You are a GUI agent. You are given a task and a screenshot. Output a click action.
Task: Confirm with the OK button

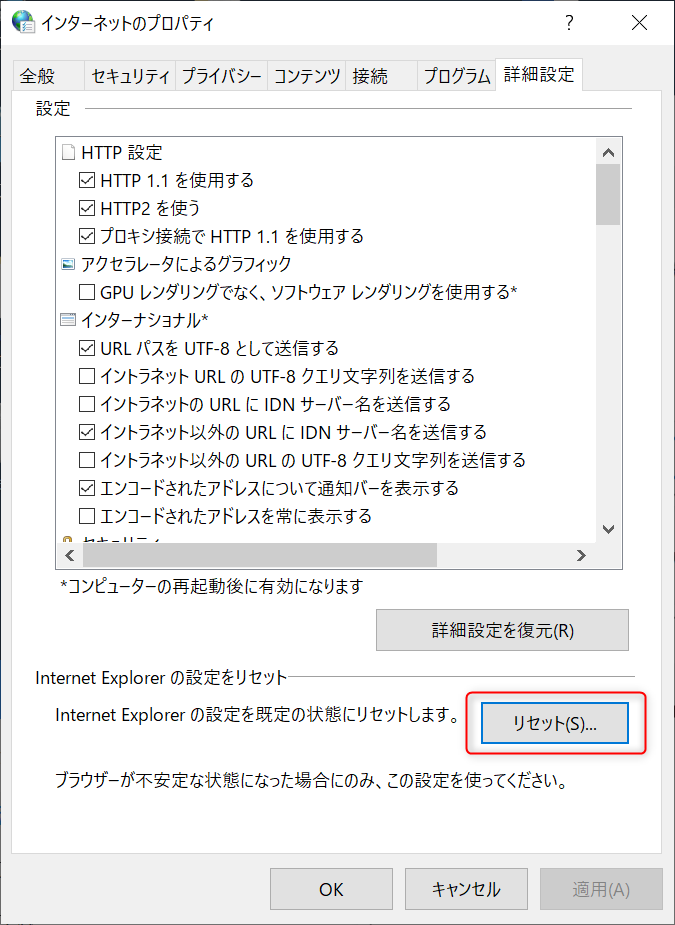click(x=331, y=889)
